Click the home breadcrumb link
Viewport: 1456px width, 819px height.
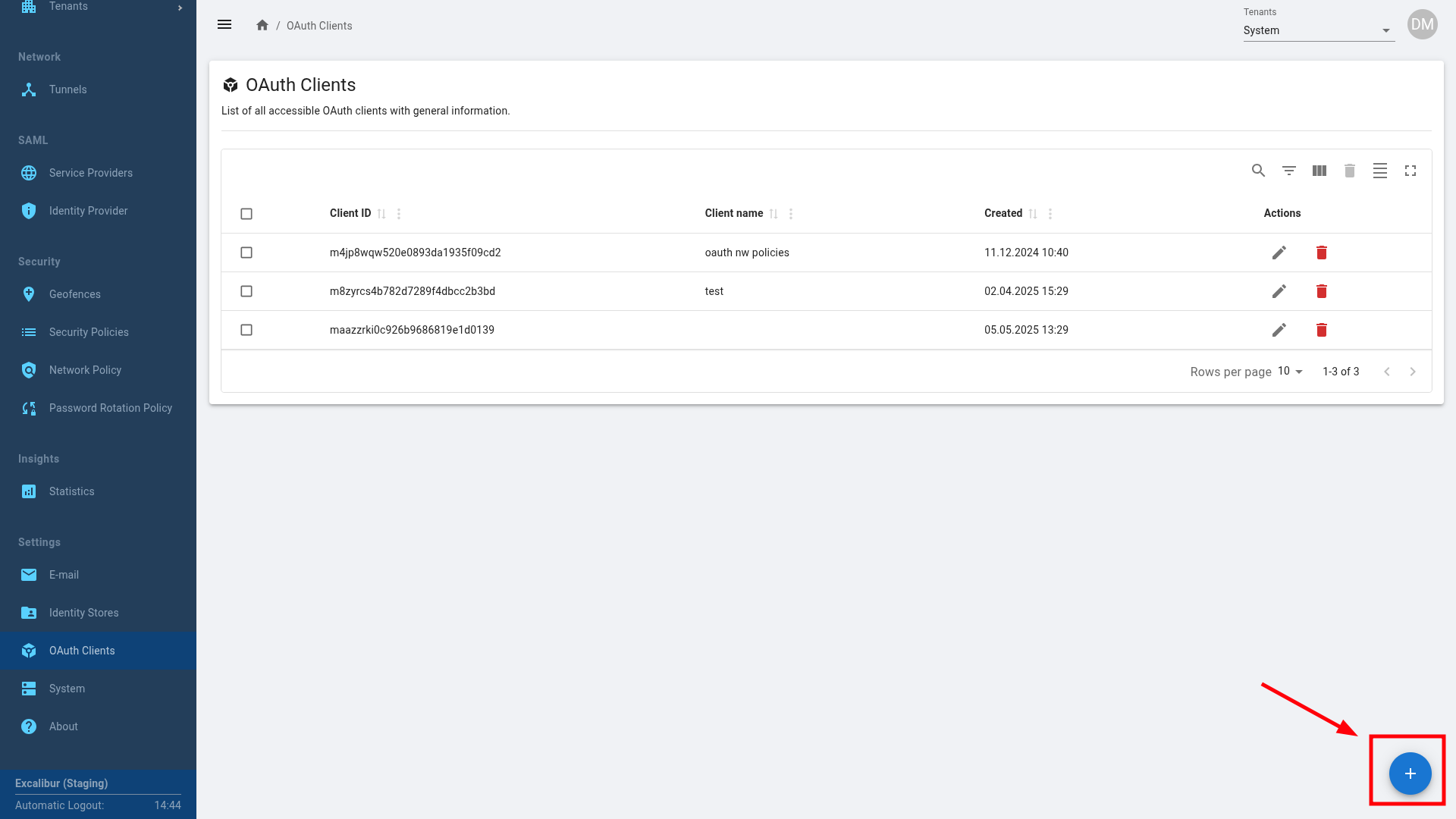point(262,25)
